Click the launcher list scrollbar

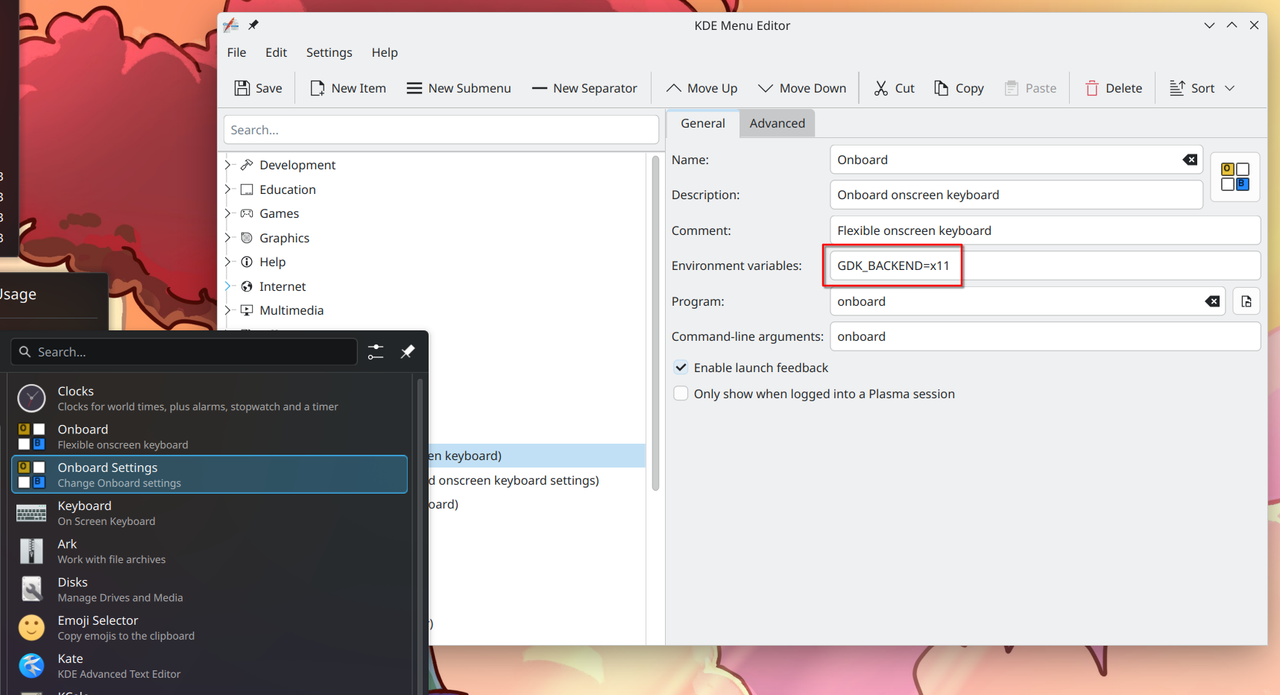tap(420, 535)
